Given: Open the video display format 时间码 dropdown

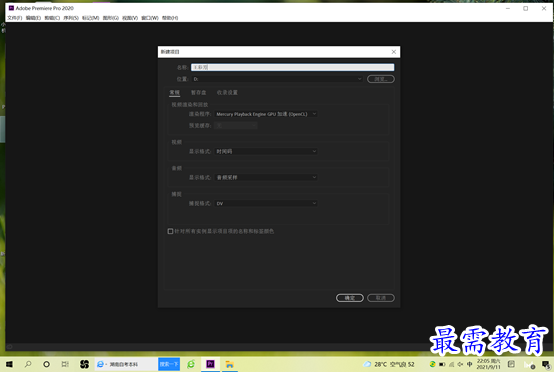Looking at the screenshot, I should (x=266, y=151).
